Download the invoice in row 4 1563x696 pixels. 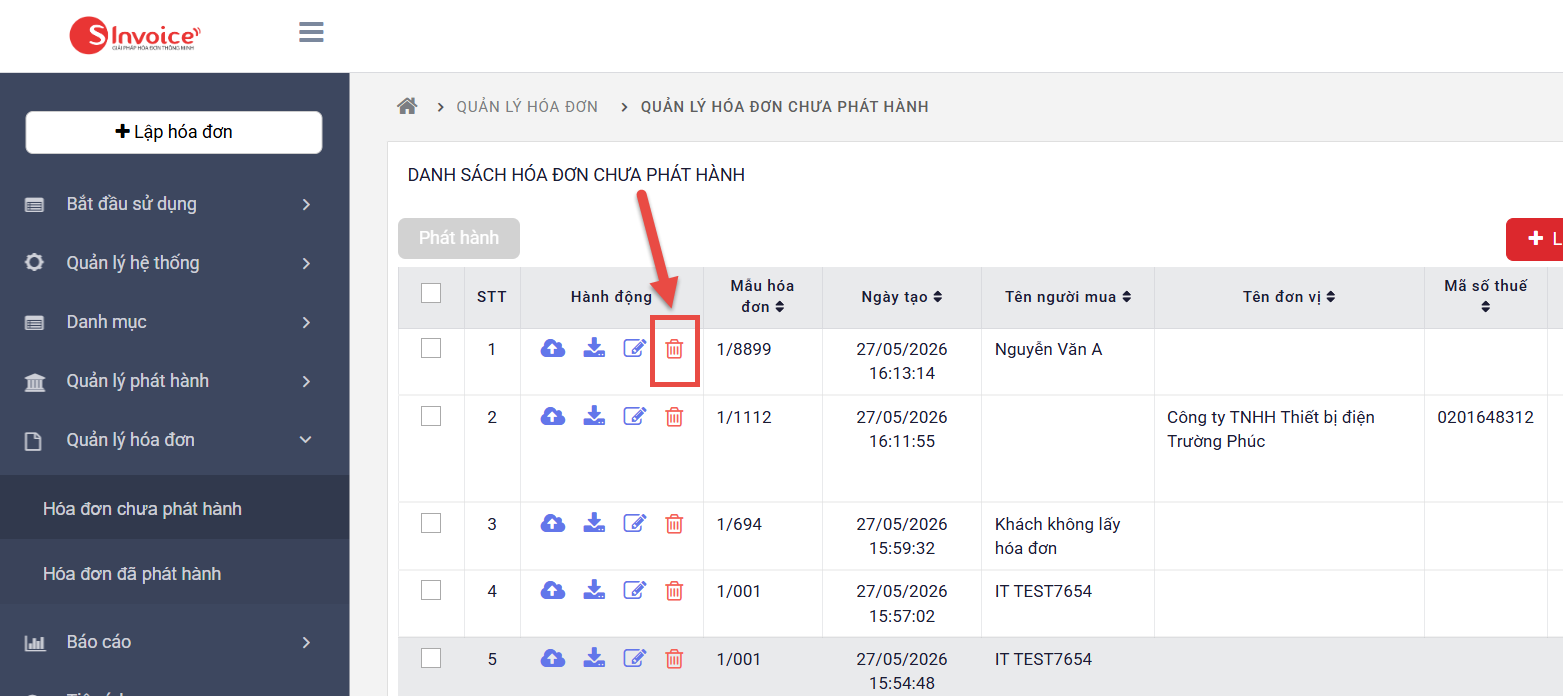pyautogui.click(x=595, y=591)
